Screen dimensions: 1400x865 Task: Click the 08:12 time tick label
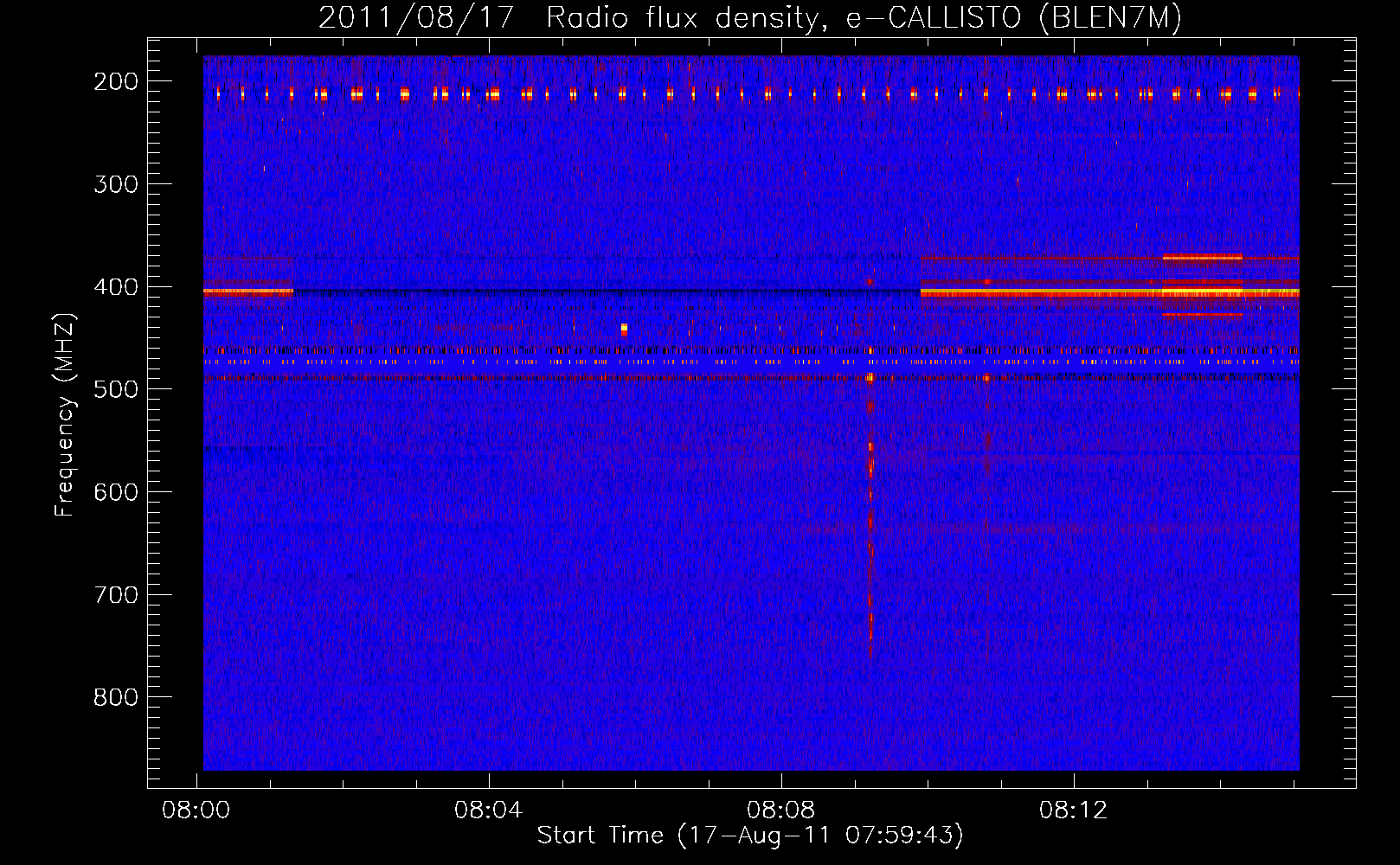(x=1074, y=811)
